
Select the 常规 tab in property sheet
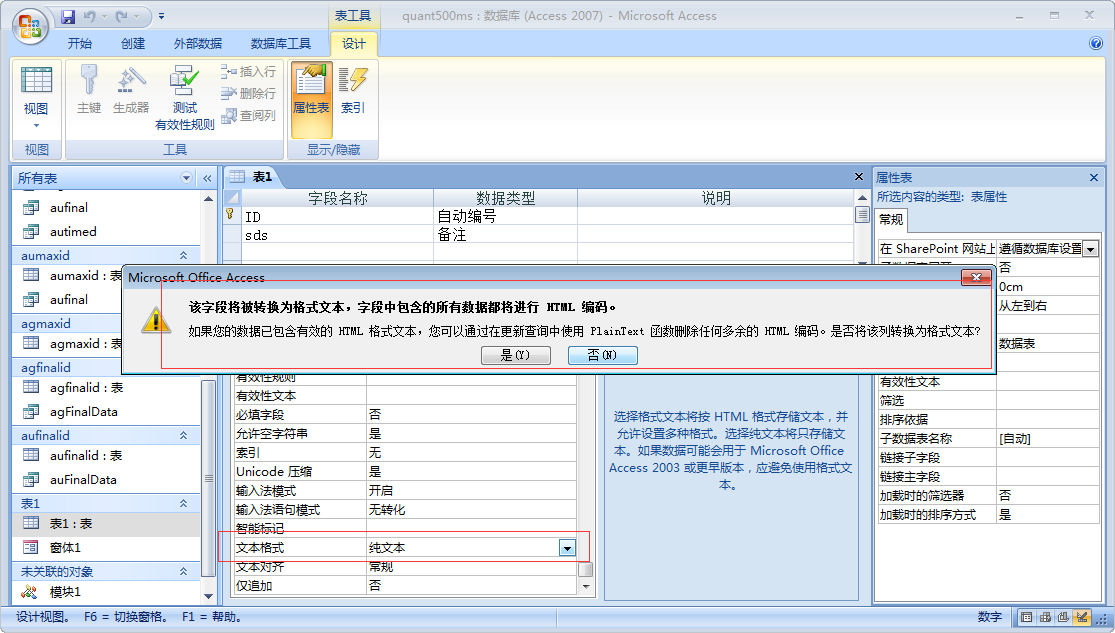[x=891, y=219]
